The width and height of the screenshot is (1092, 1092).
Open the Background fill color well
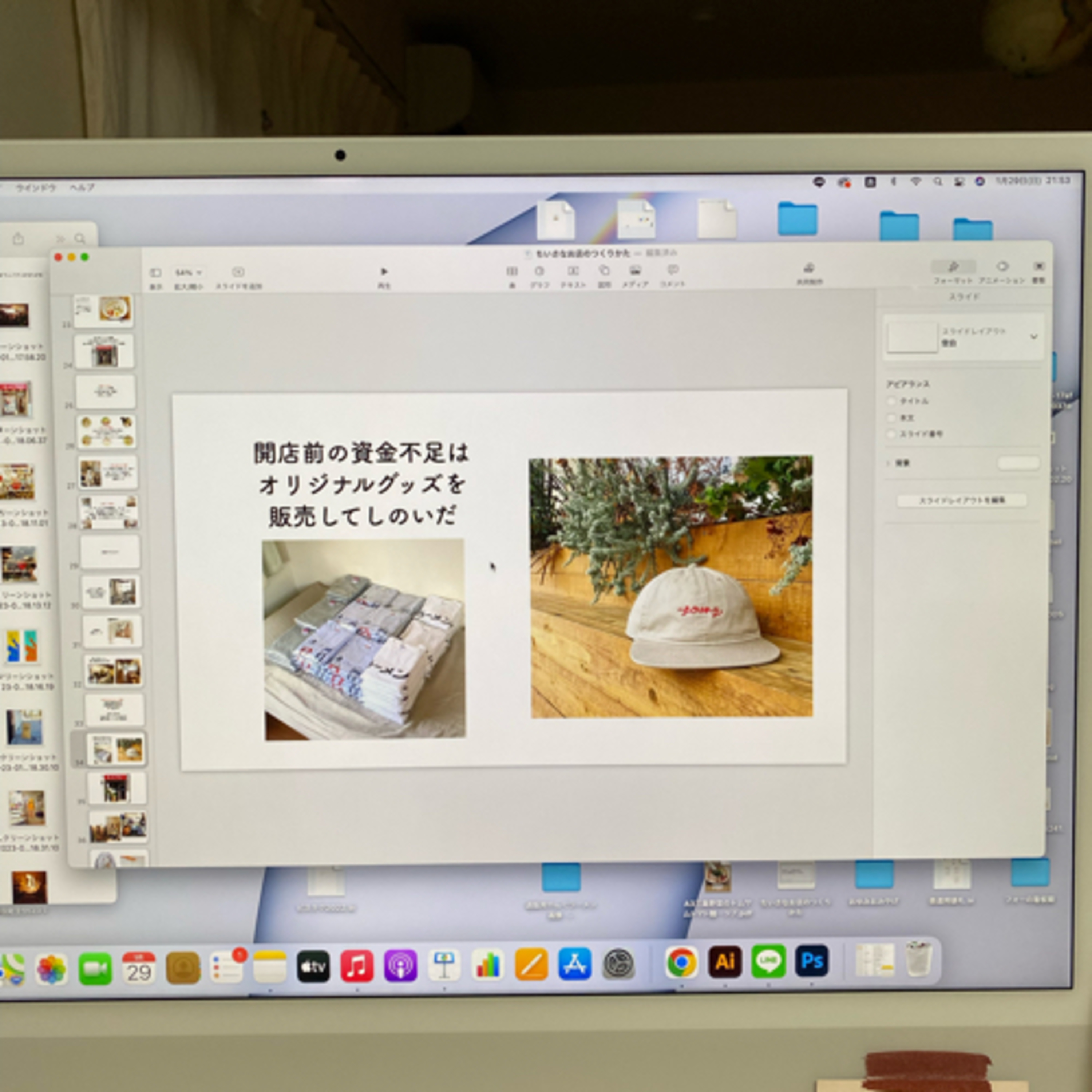tap(1018, 463)
